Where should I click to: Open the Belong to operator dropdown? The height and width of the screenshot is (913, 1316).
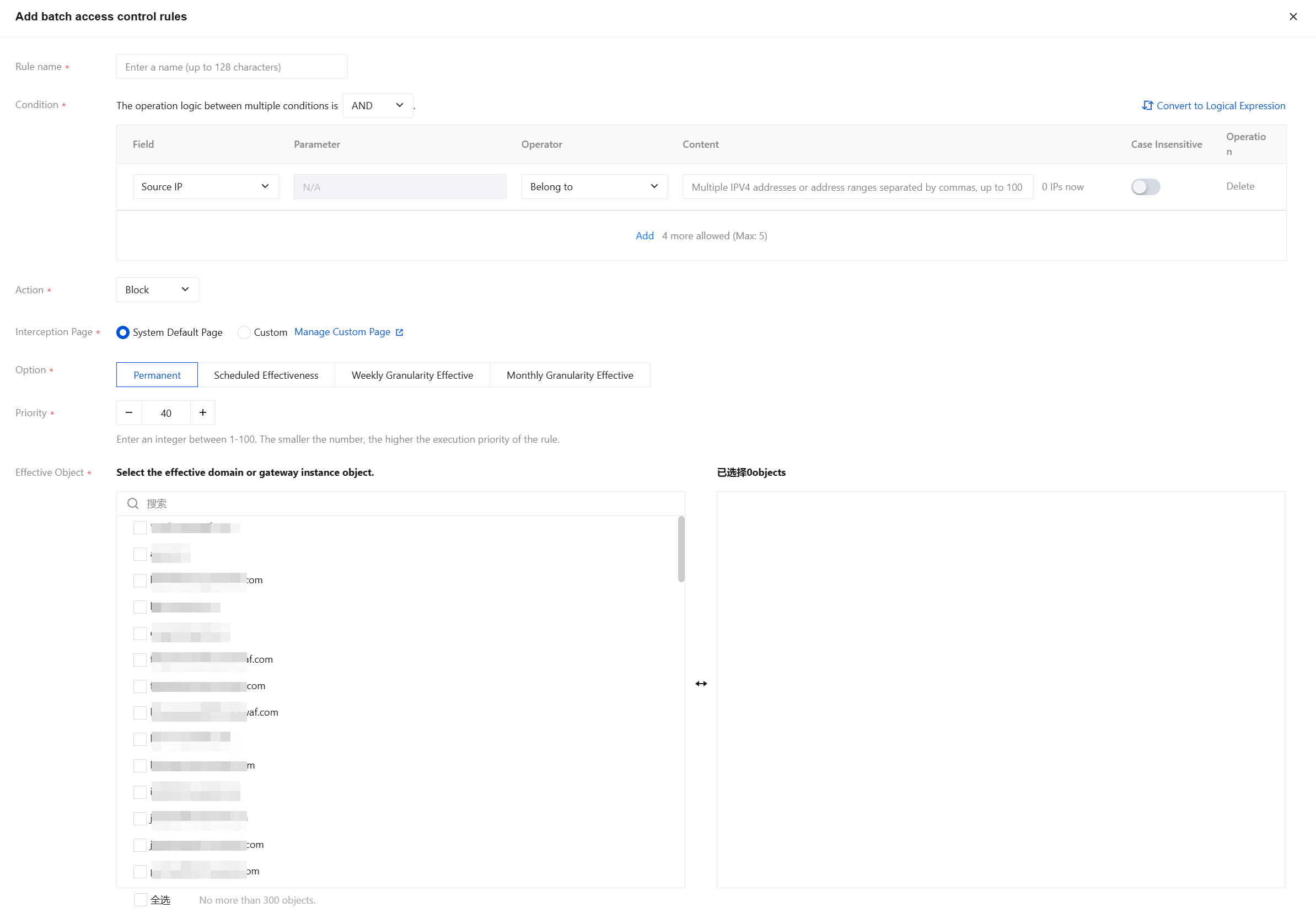point(594,186)
